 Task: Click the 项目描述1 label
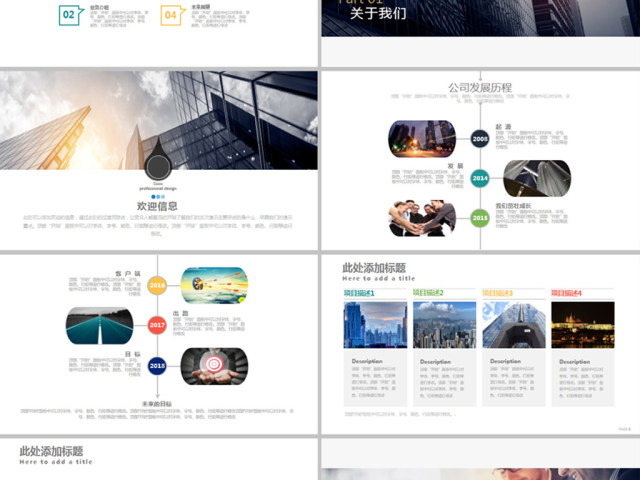coord(359,293)
